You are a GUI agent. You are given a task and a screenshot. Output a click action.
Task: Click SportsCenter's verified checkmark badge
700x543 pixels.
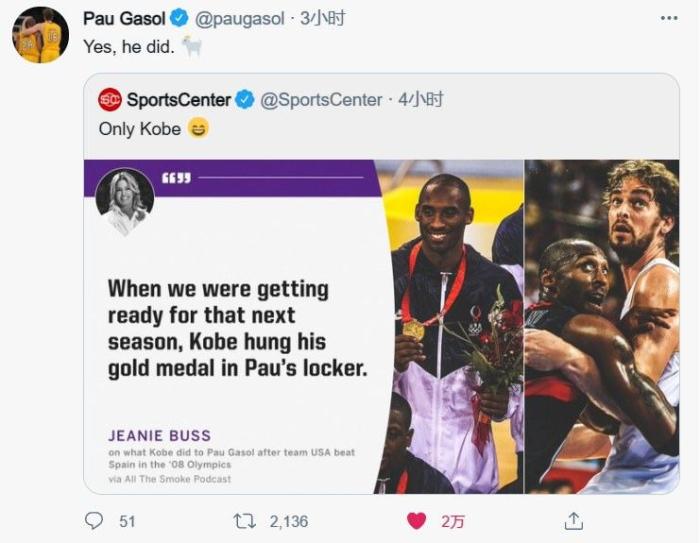(245, 99)
